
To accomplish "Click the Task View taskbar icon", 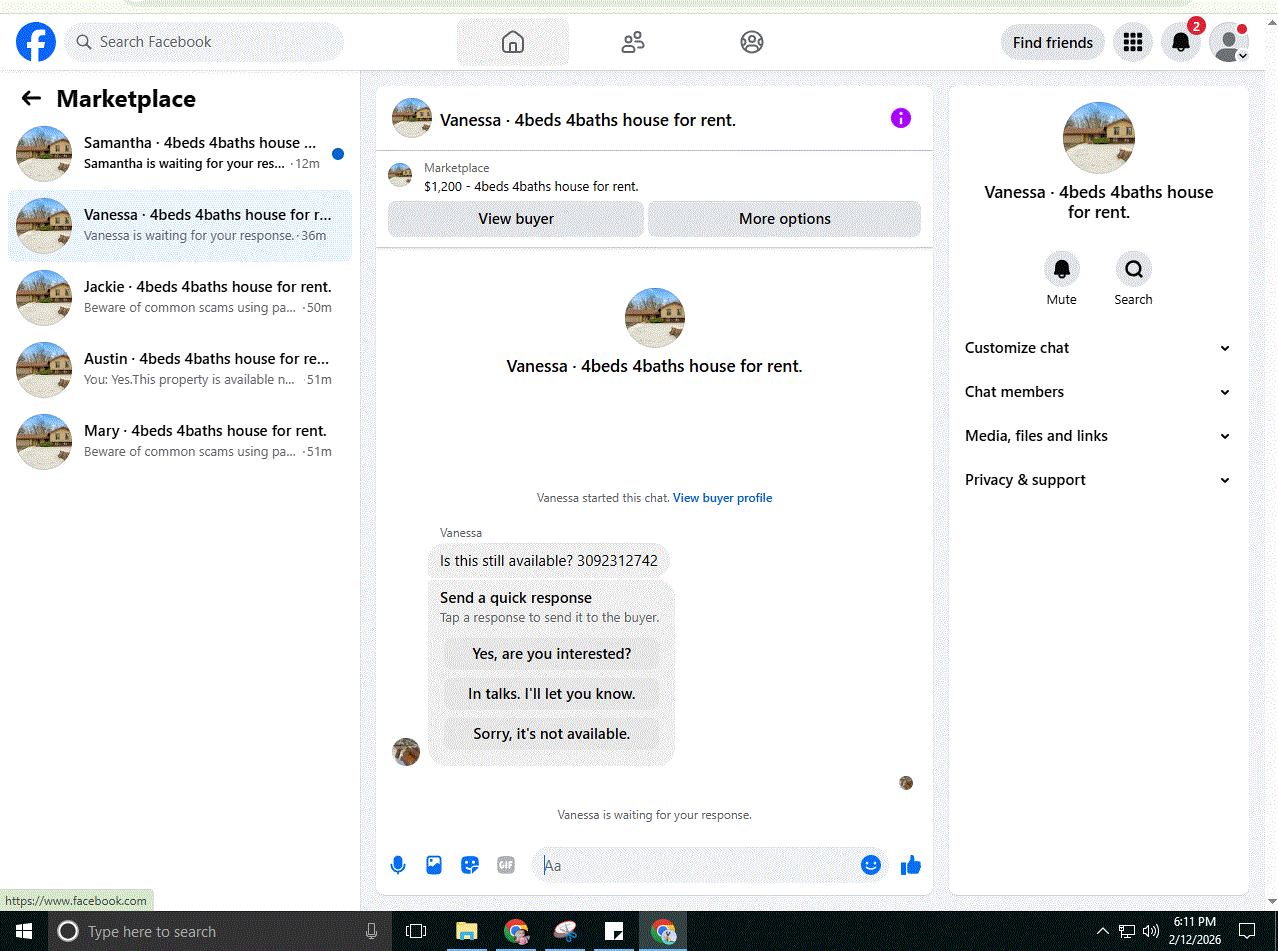I will [416, 931].
